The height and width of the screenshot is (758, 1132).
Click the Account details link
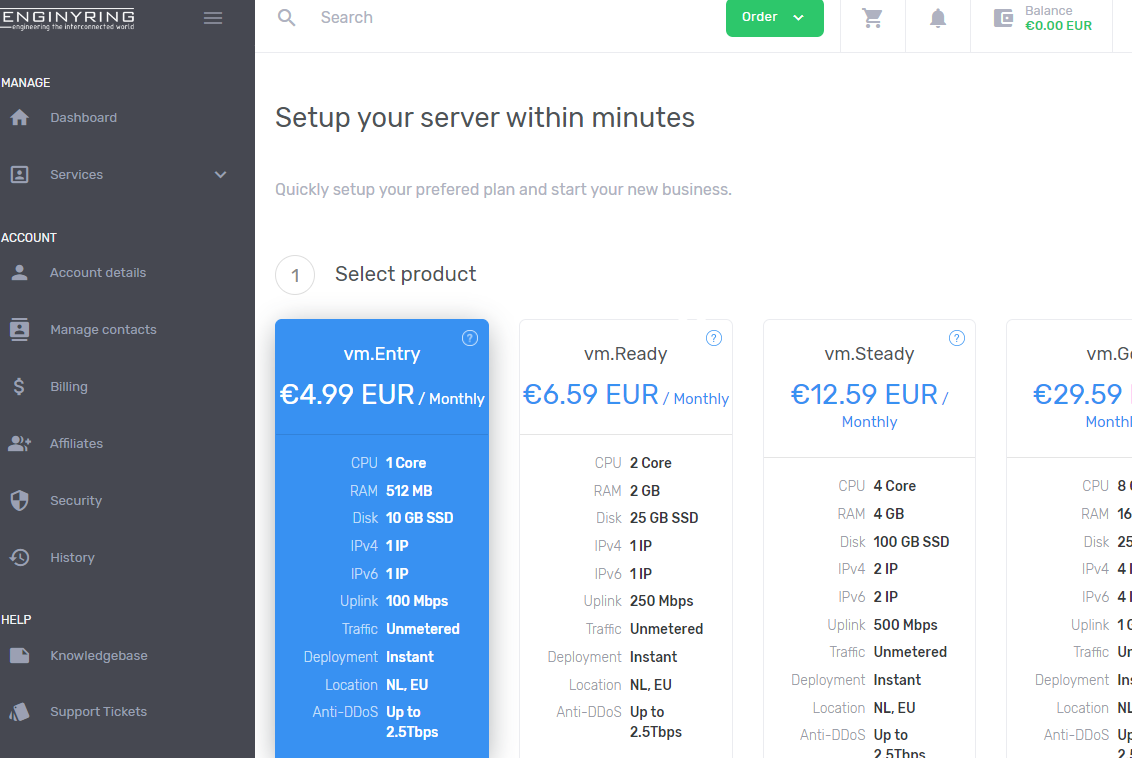[98, 272]
